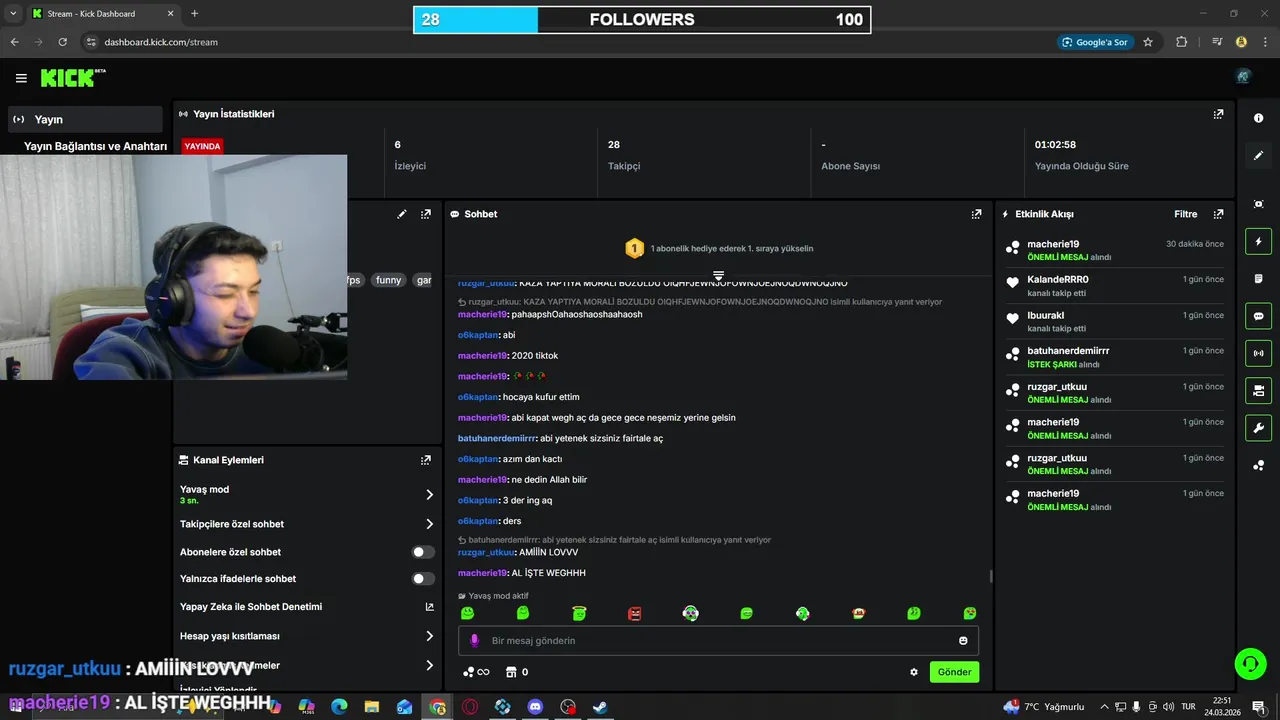The width and height of the screenshot is (1280, 720).
Task: Click KalandeRRR0 followed channel entry
Action: click(x=1115, y=286)
